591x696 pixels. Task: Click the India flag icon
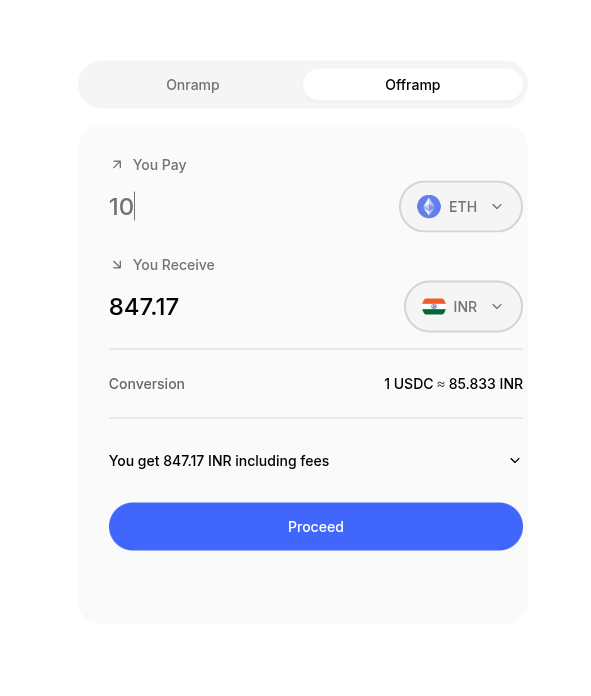[x=434, y=306]
